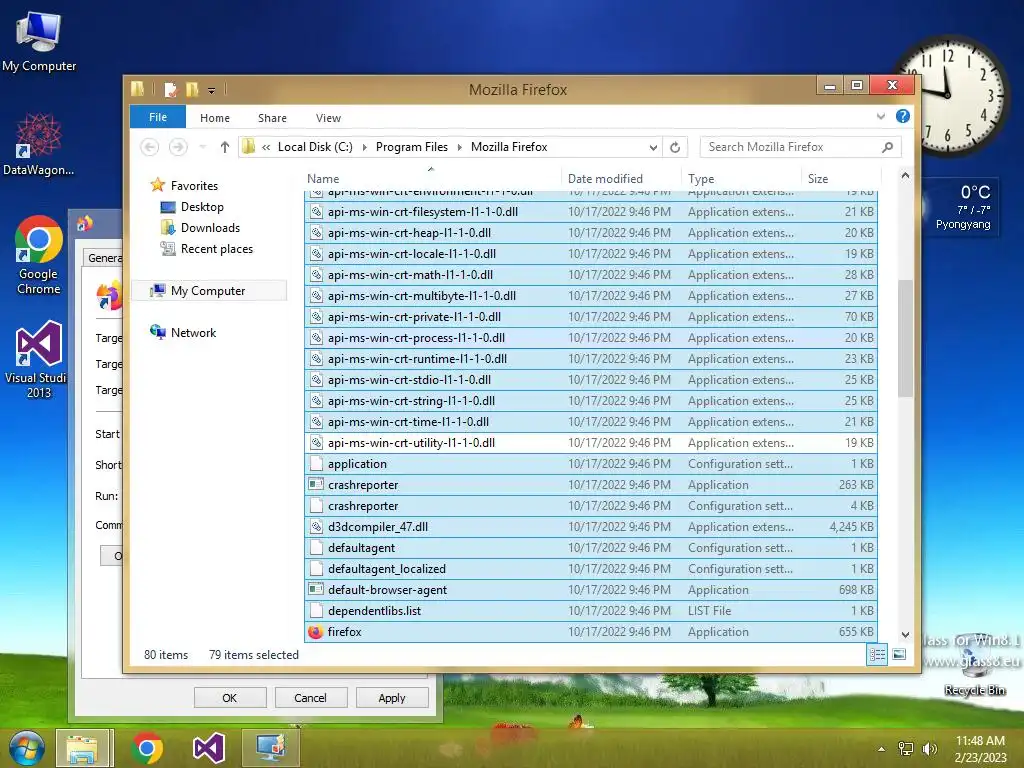Image resolution: width=1024 pixels, height=768 pixels.
Task: Open the pinned taskbar item with a monitor icon
Action: pos(270,748)
